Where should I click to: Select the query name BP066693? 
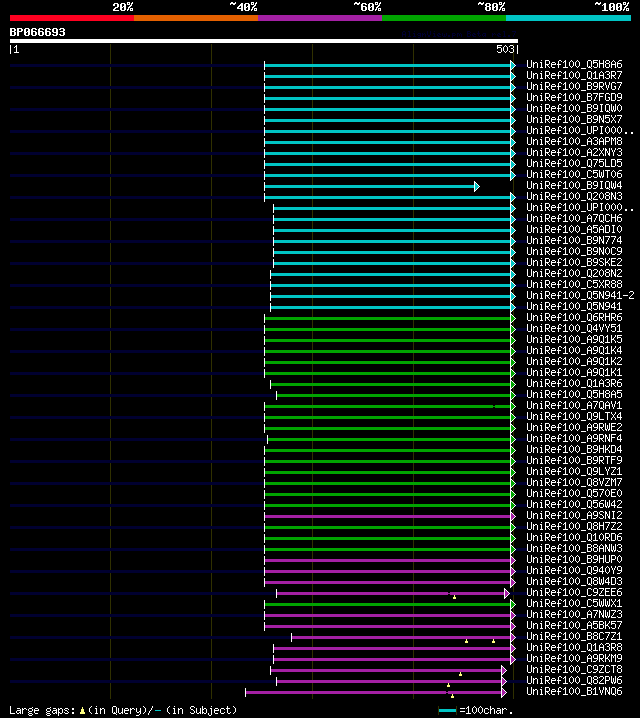[38, 32]
